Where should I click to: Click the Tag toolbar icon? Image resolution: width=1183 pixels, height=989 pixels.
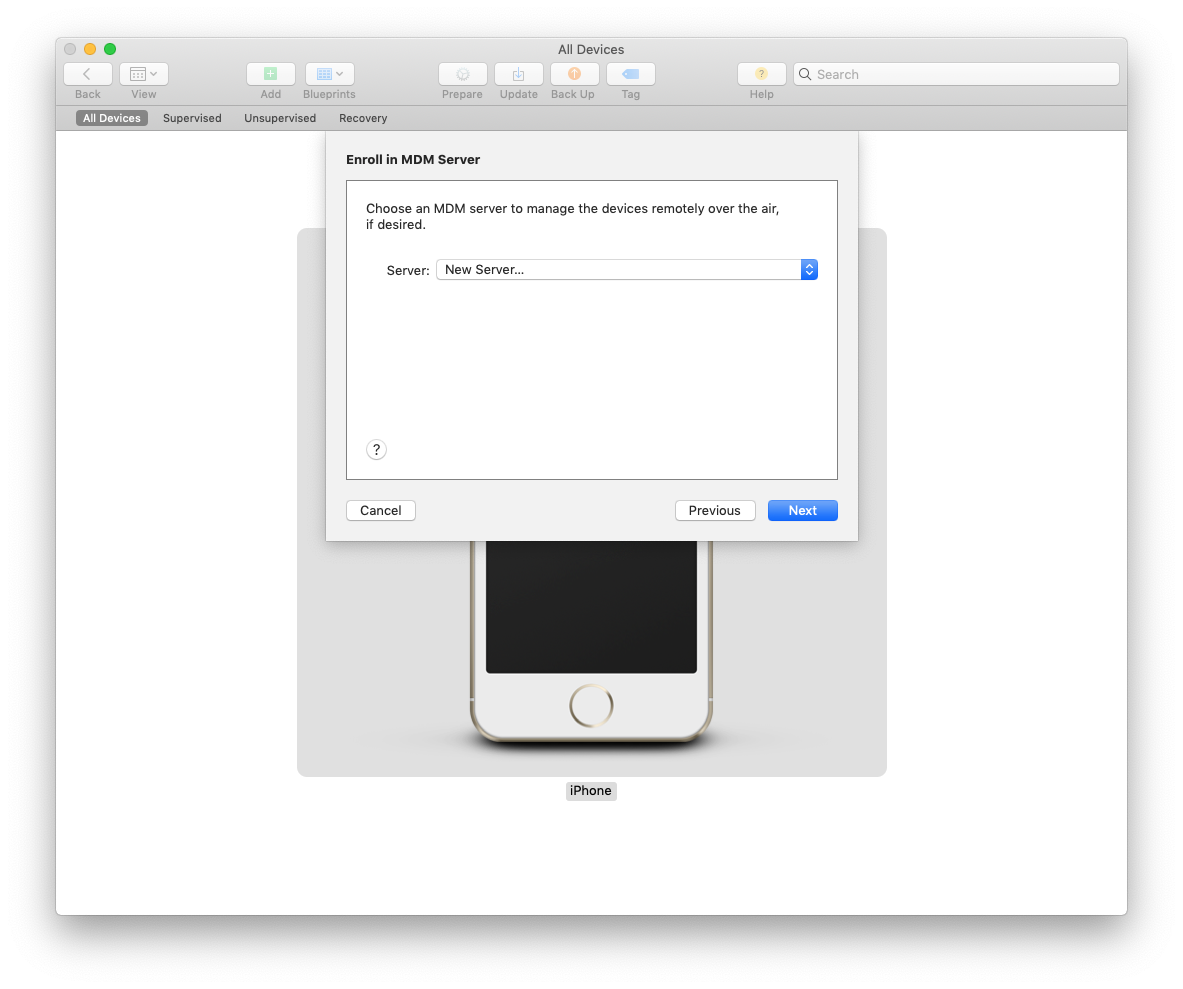[x=630, y=74]
